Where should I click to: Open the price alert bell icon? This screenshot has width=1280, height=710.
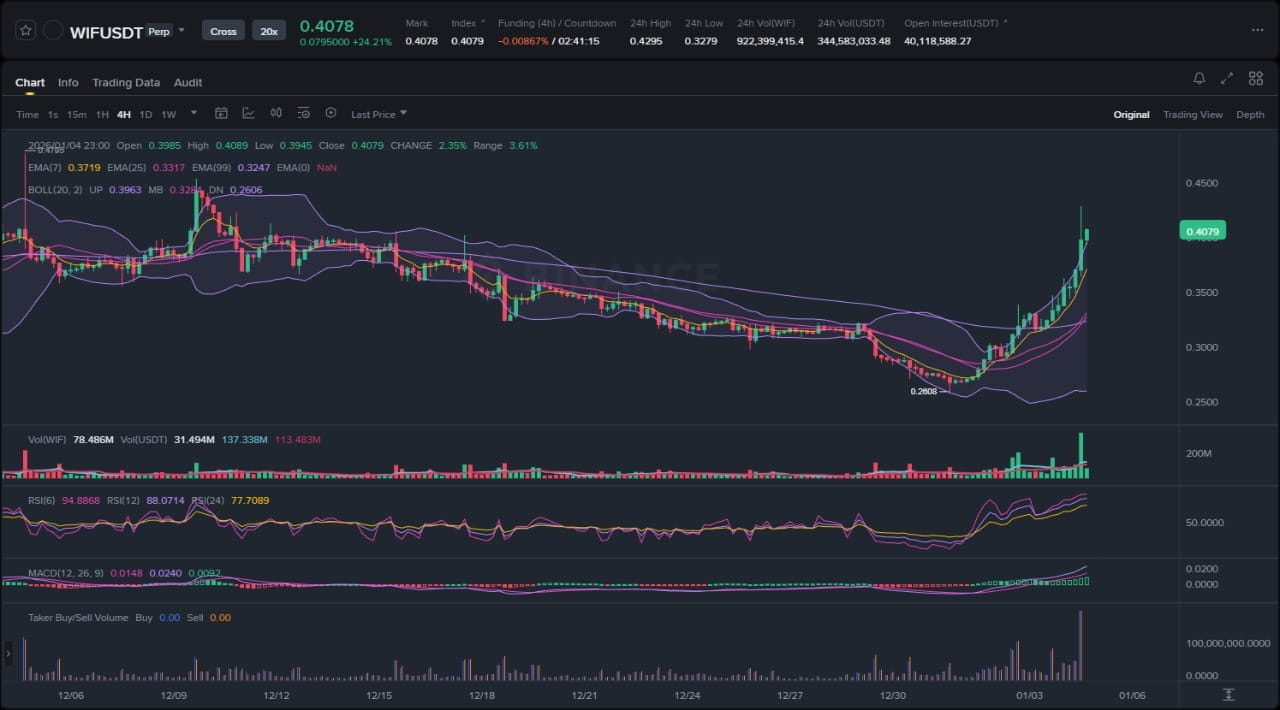(1199, 78)
